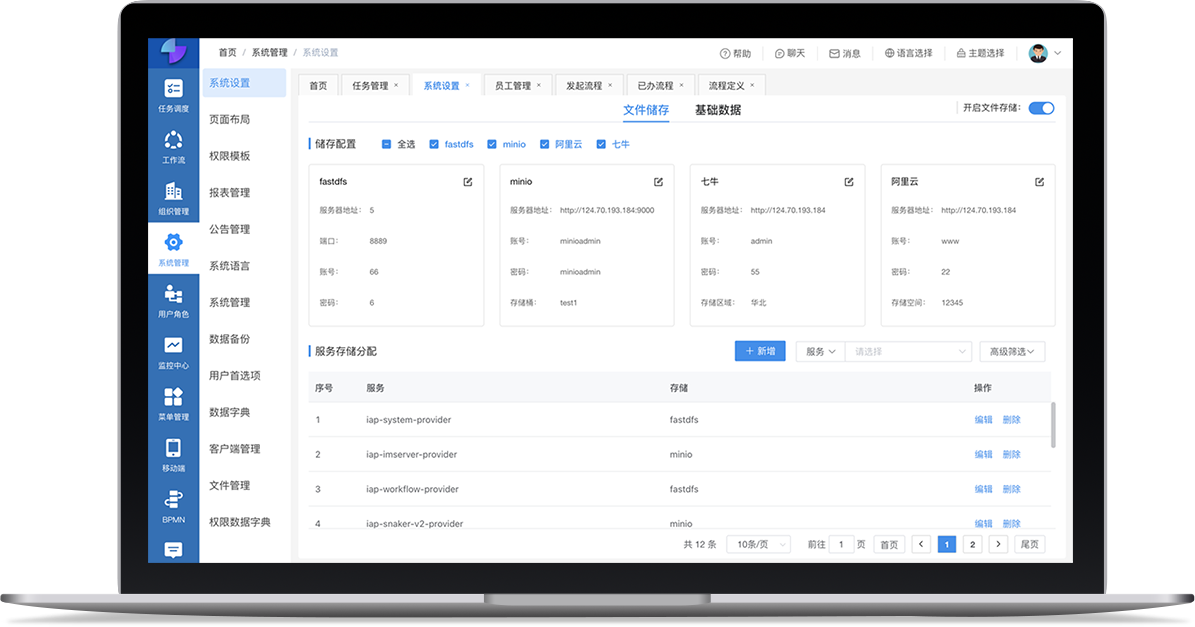Delete the iap-imserver-provider row
The image size is (1195, 627).
[1011, 454]
